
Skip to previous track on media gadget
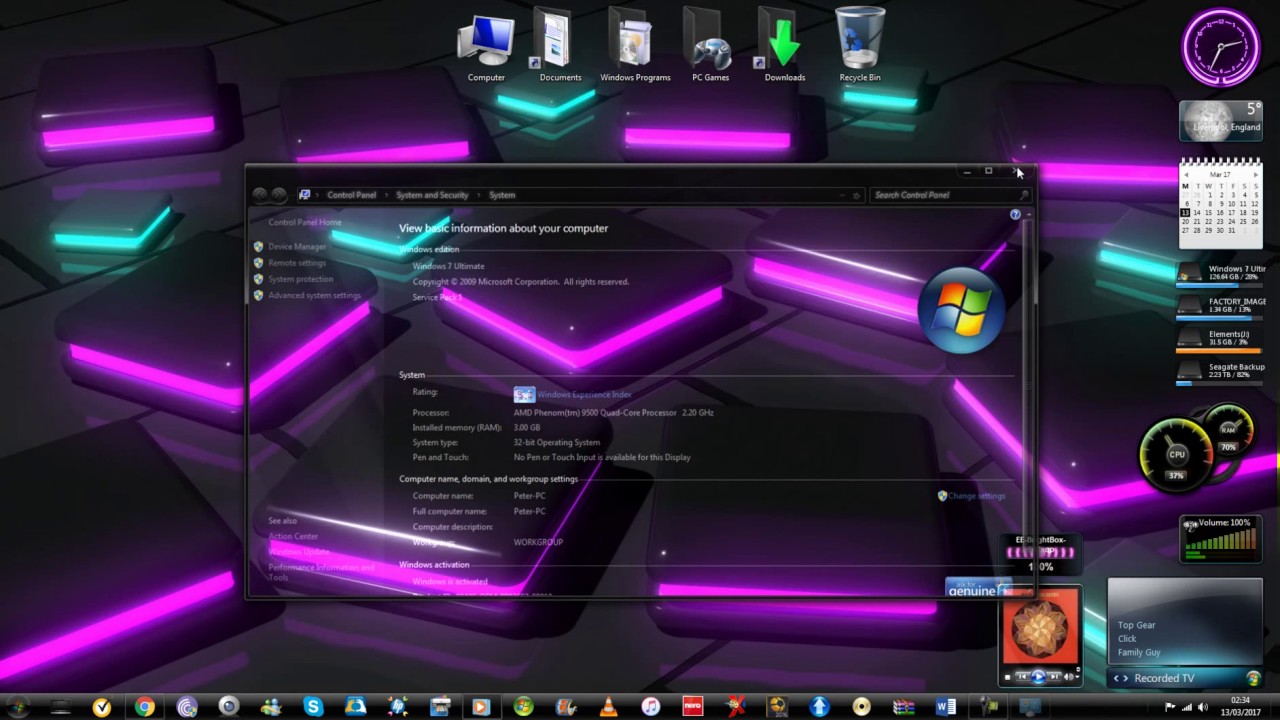1022,677
